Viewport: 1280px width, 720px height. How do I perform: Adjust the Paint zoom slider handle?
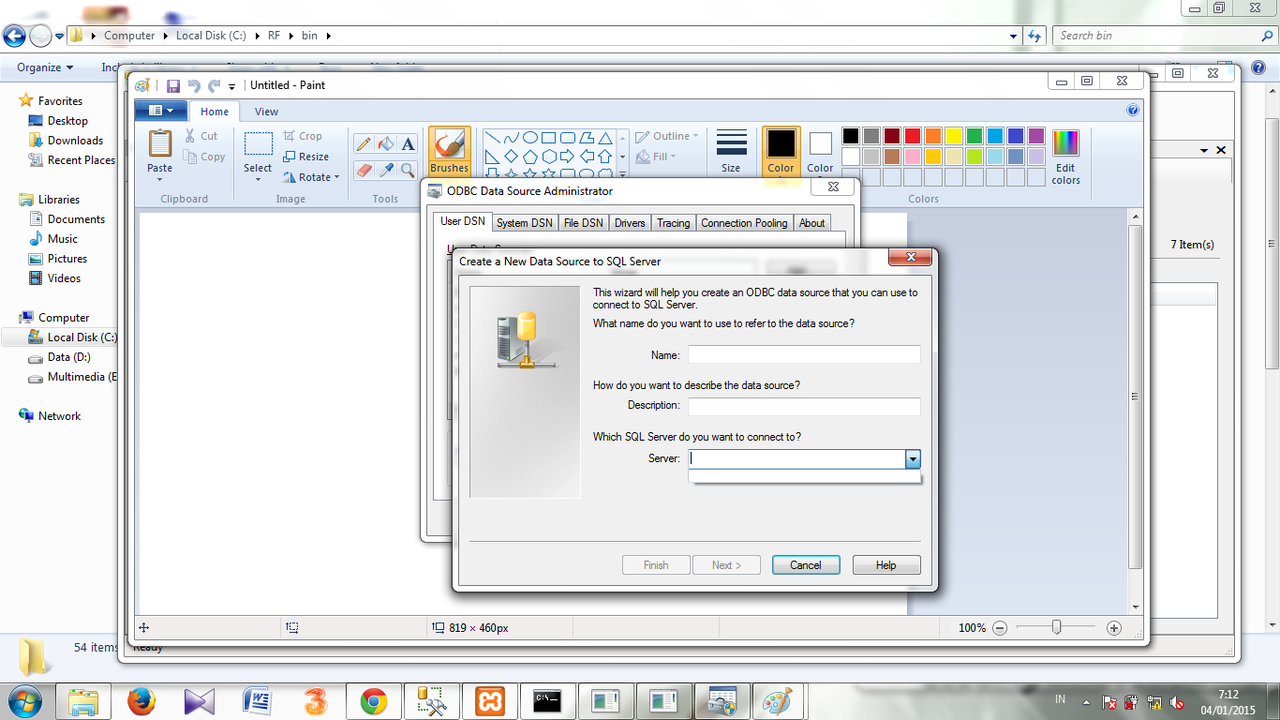1056,628
